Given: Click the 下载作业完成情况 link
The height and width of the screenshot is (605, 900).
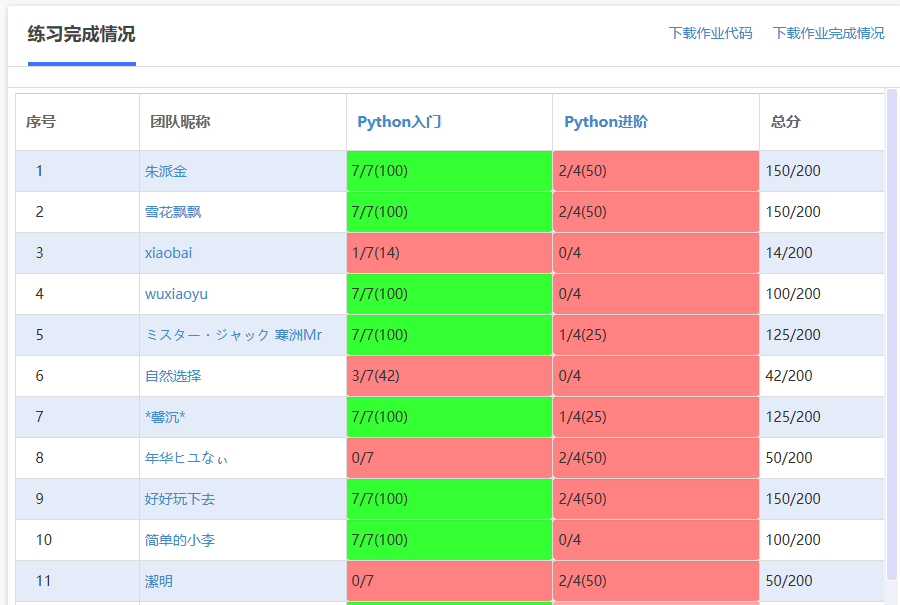Looking at the screenshot, I should (828, 33).
